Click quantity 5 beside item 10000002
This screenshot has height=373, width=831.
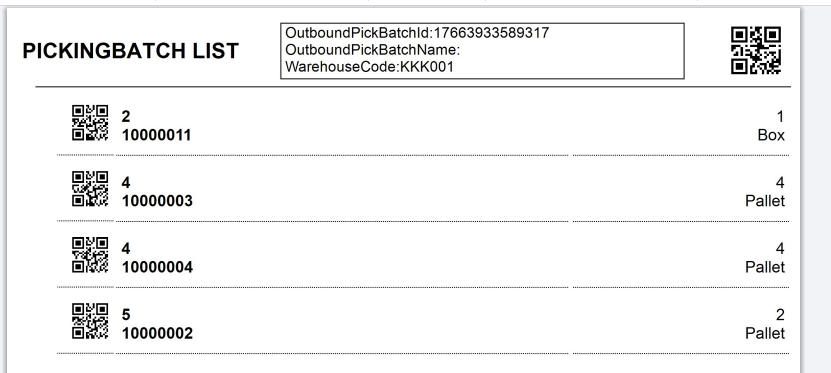126,315
